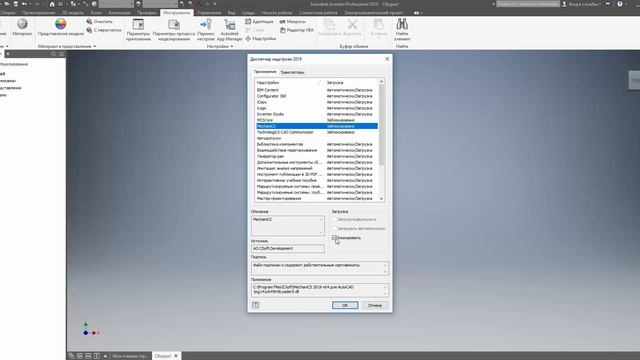
Task: Select the MCSCore add-in row
Action: [x=317, y=120]
